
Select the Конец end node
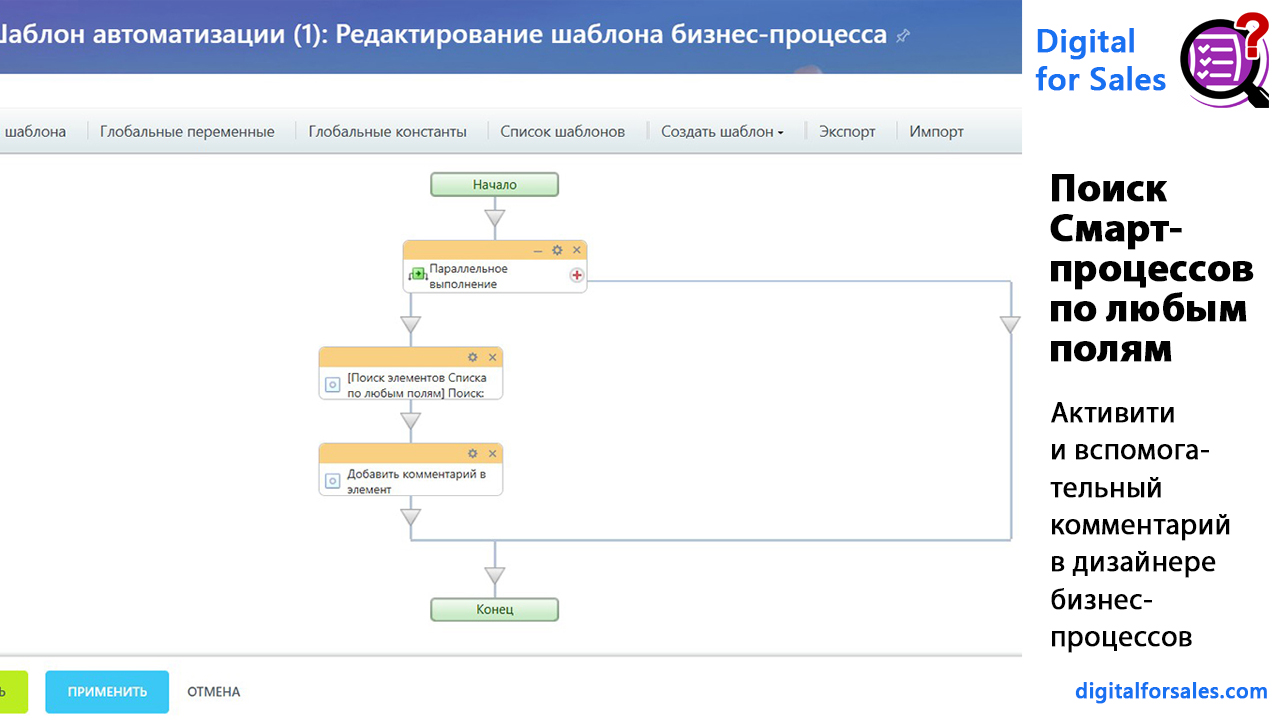point(495,609)
